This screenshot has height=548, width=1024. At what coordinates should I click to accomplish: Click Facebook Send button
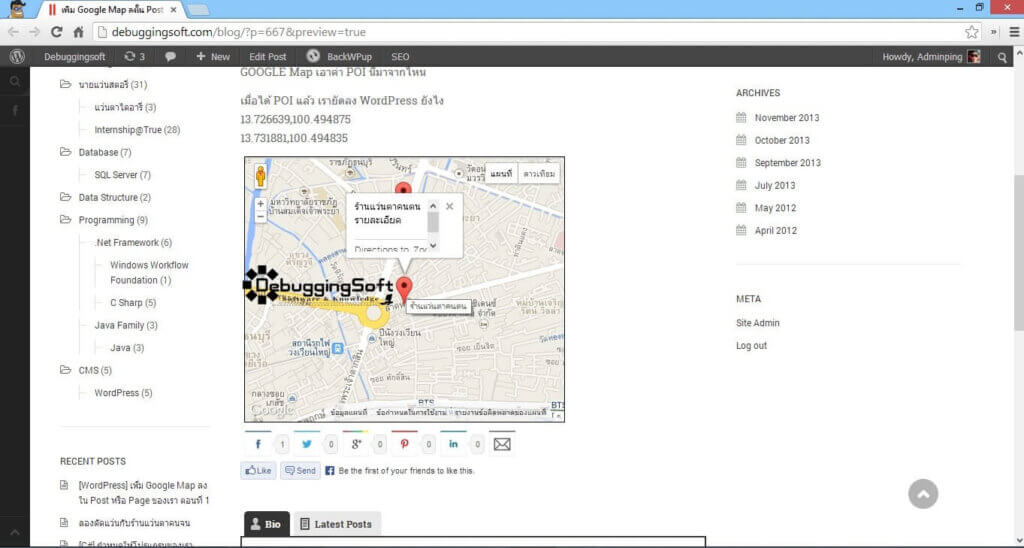tap(300, 470)
